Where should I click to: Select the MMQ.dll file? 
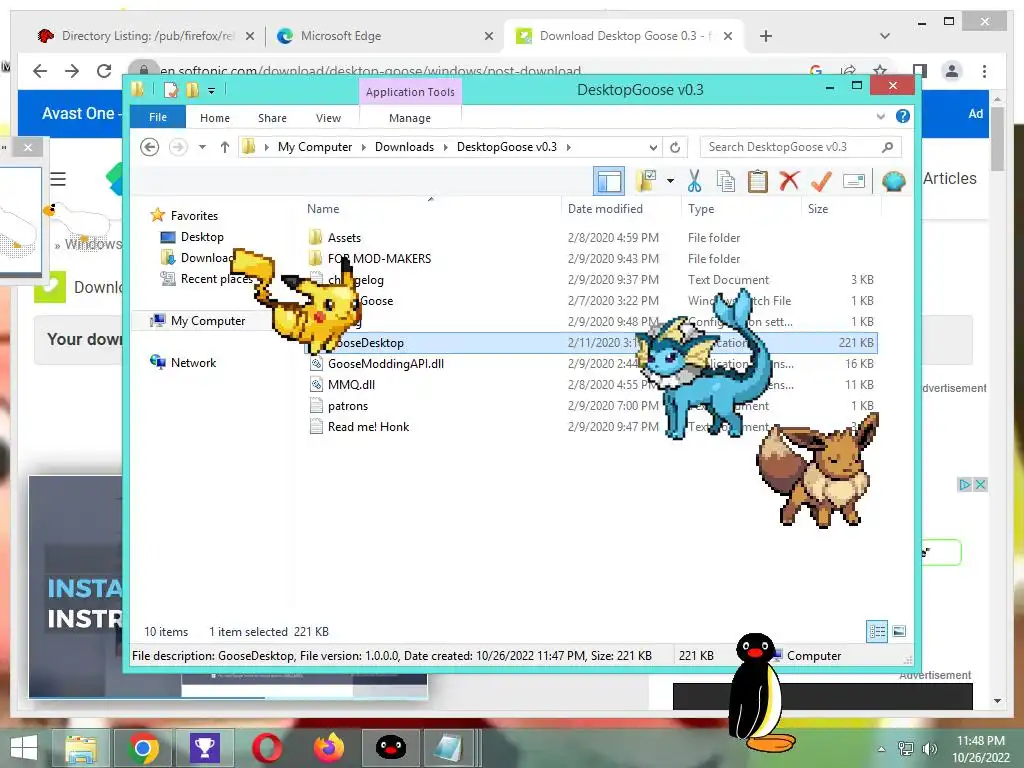click(351, 385)
